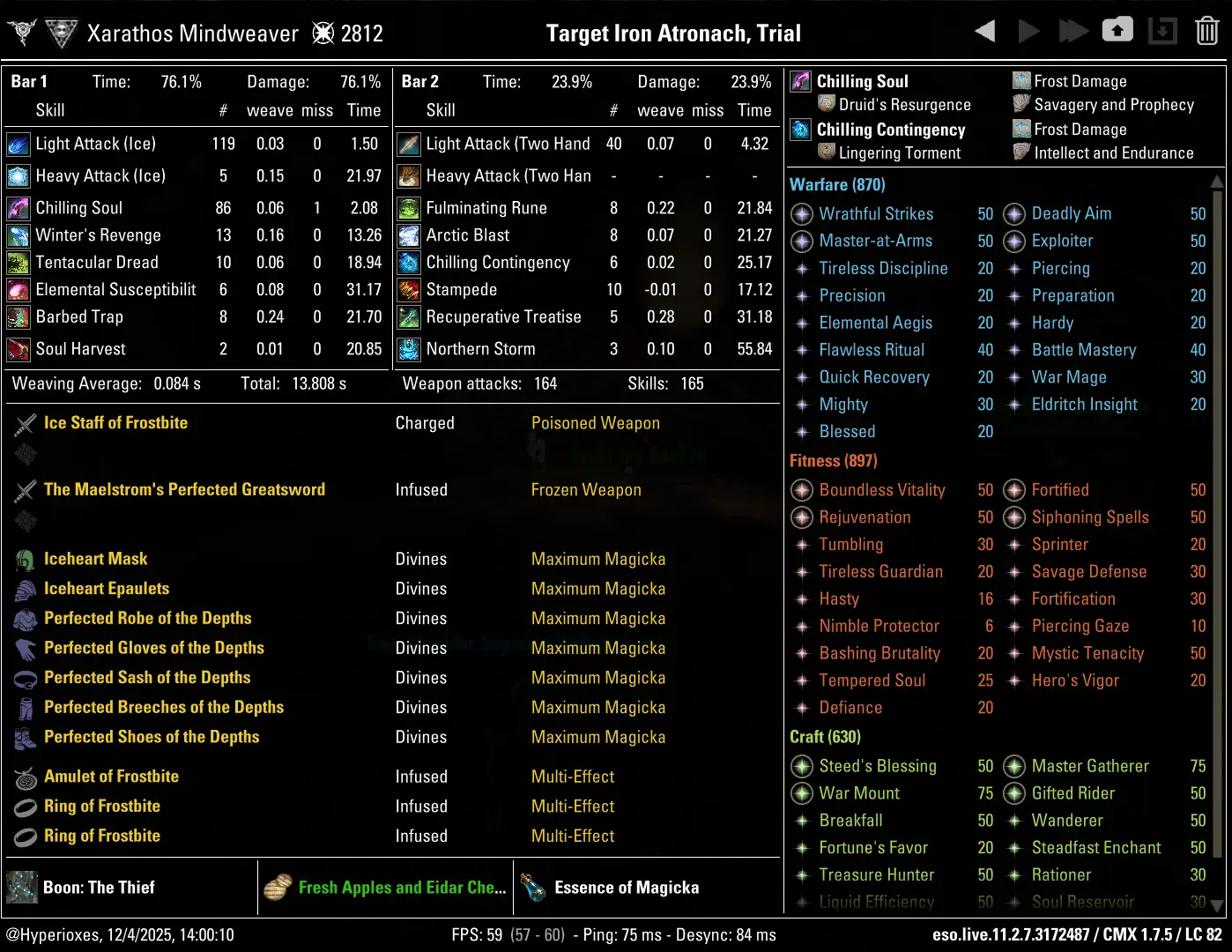Click the Chilling Soul skill icon in Bar 1

[19, 208]
